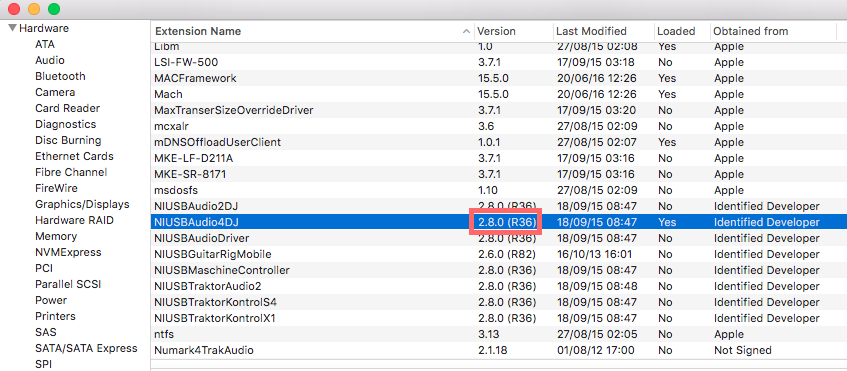Select Audio in the sidebar
Screen dimensions: 847x371
coord(50,60)
